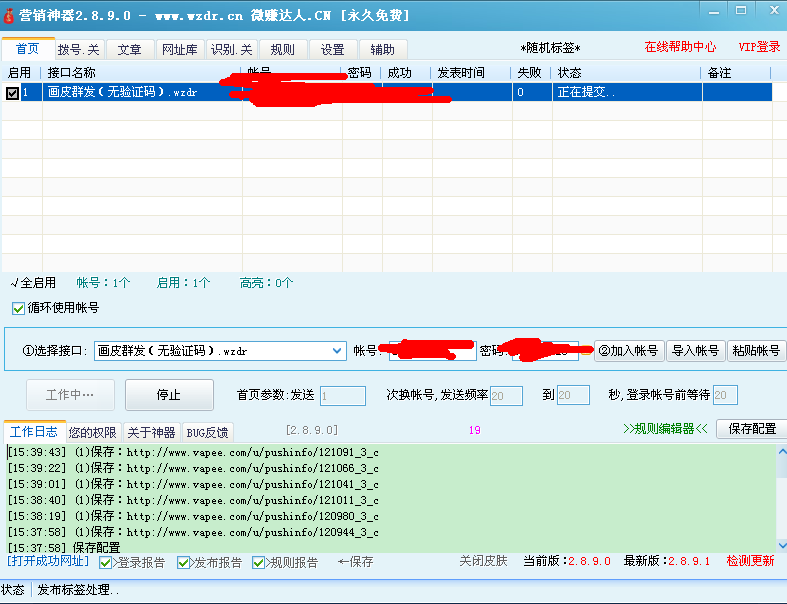Screen dimensions: 787x604
Task: Click the 导入帐号 button
Action: point(695,351)
